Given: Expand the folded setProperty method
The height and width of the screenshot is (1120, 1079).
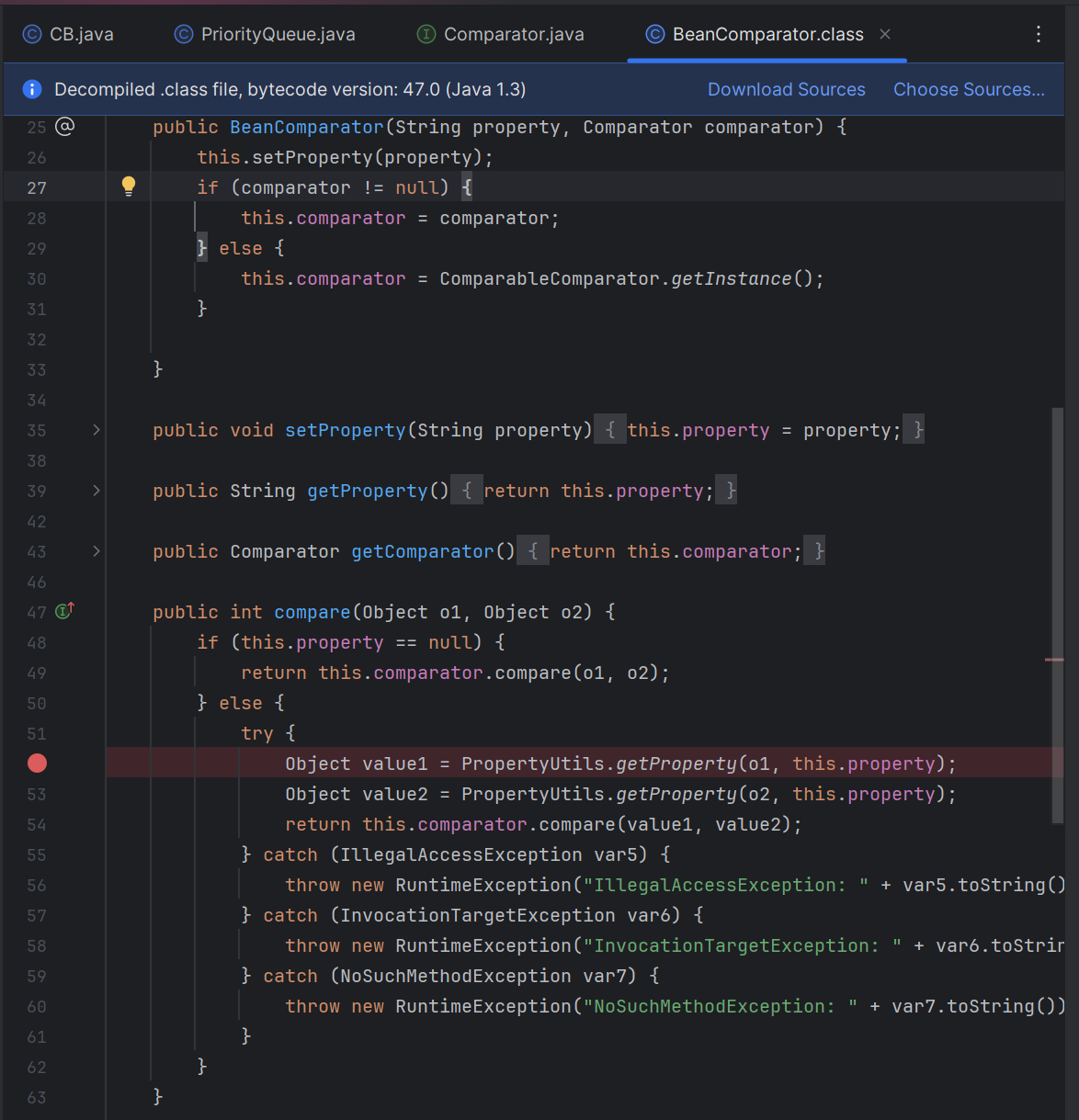Looking at the screenshot, I should pyautogui.click(x=97, y=430).
